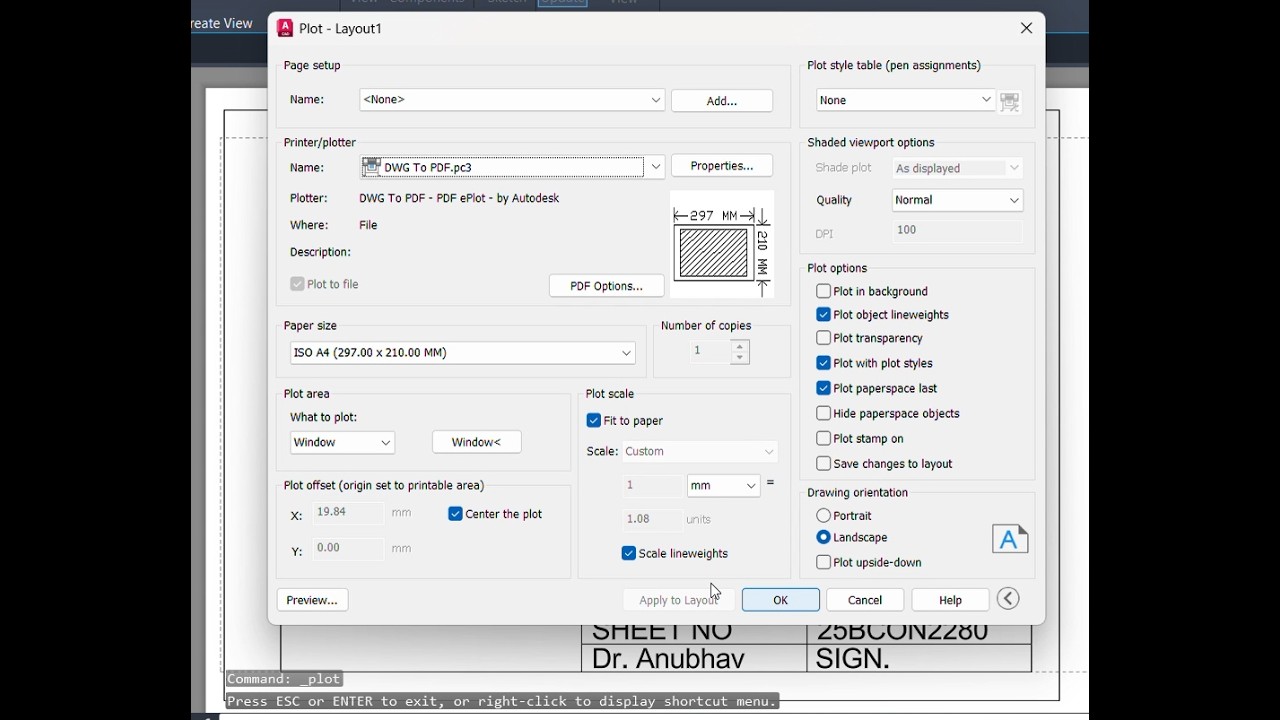Image resolution: width=1280 pixels, height=720 pixels.
Task: Click the Cancel button
Action: 865,600
